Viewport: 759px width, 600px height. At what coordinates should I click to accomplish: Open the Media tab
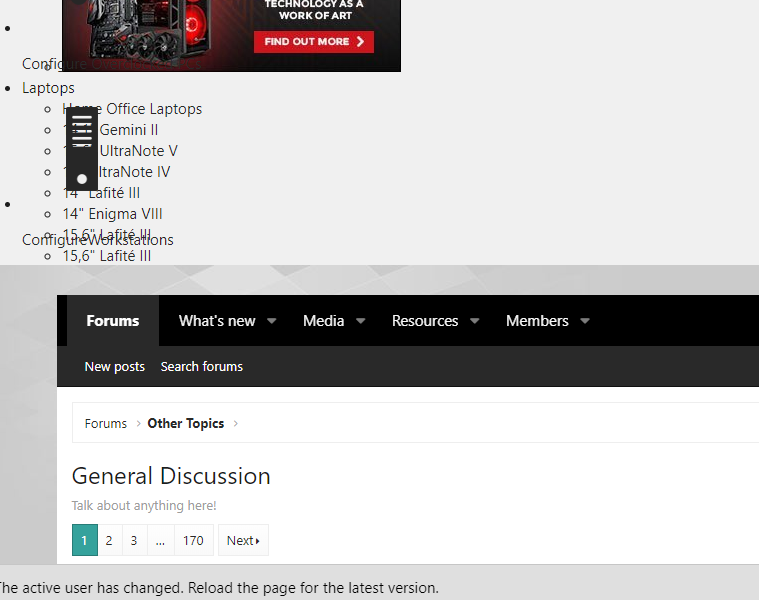coord(323,321)
